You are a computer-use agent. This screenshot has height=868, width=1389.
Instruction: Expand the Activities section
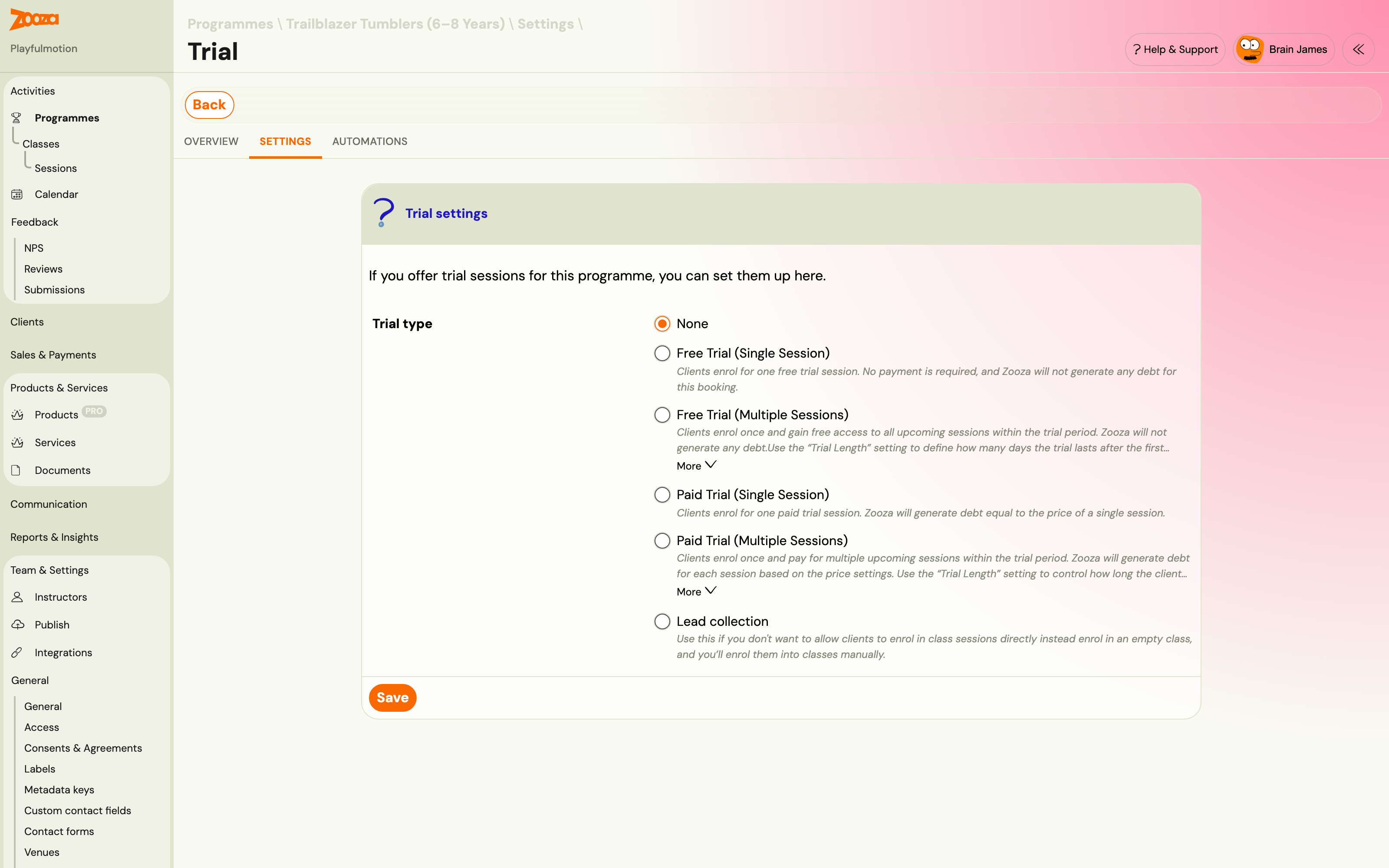(x=33, y=91)
